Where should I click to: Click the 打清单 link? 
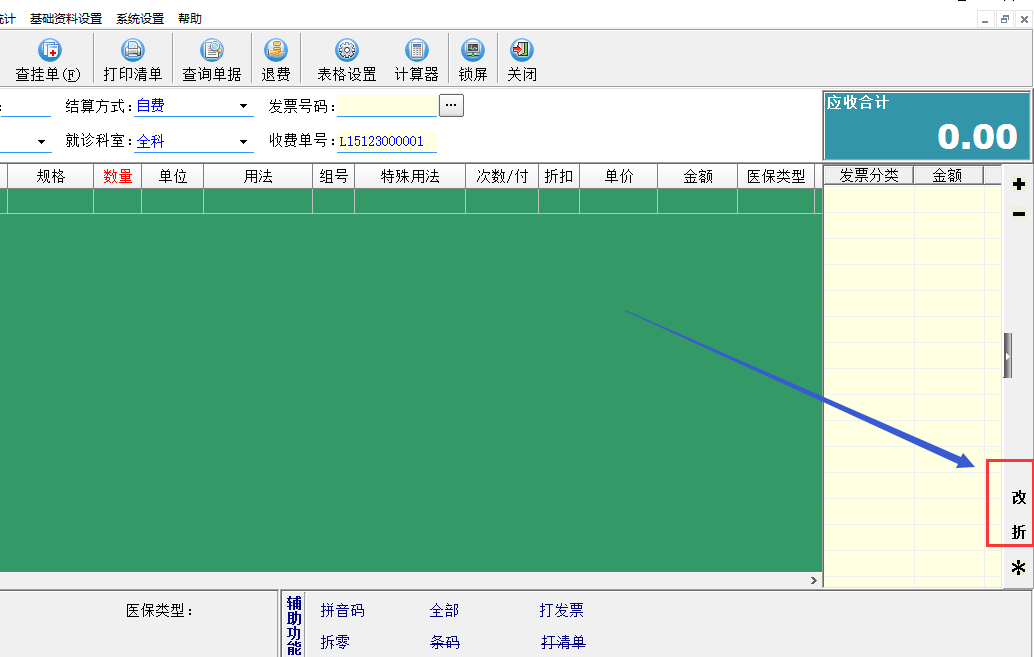coord(563,642)
